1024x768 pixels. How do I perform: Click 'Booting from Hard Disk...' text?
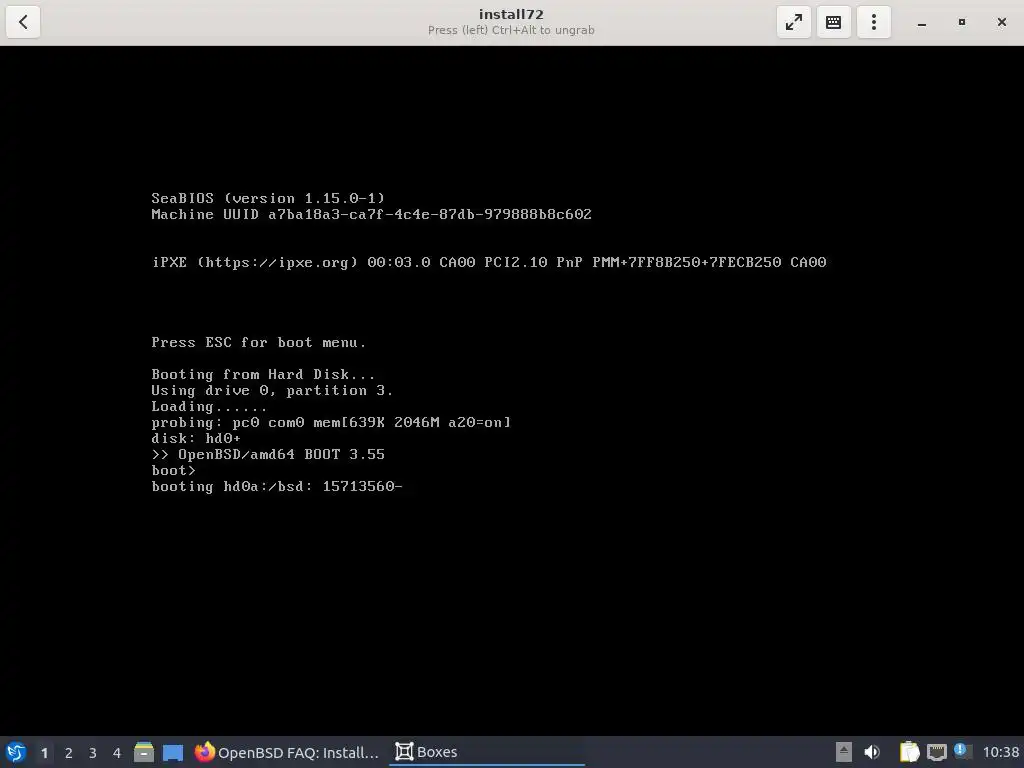[x=263, y=374]
